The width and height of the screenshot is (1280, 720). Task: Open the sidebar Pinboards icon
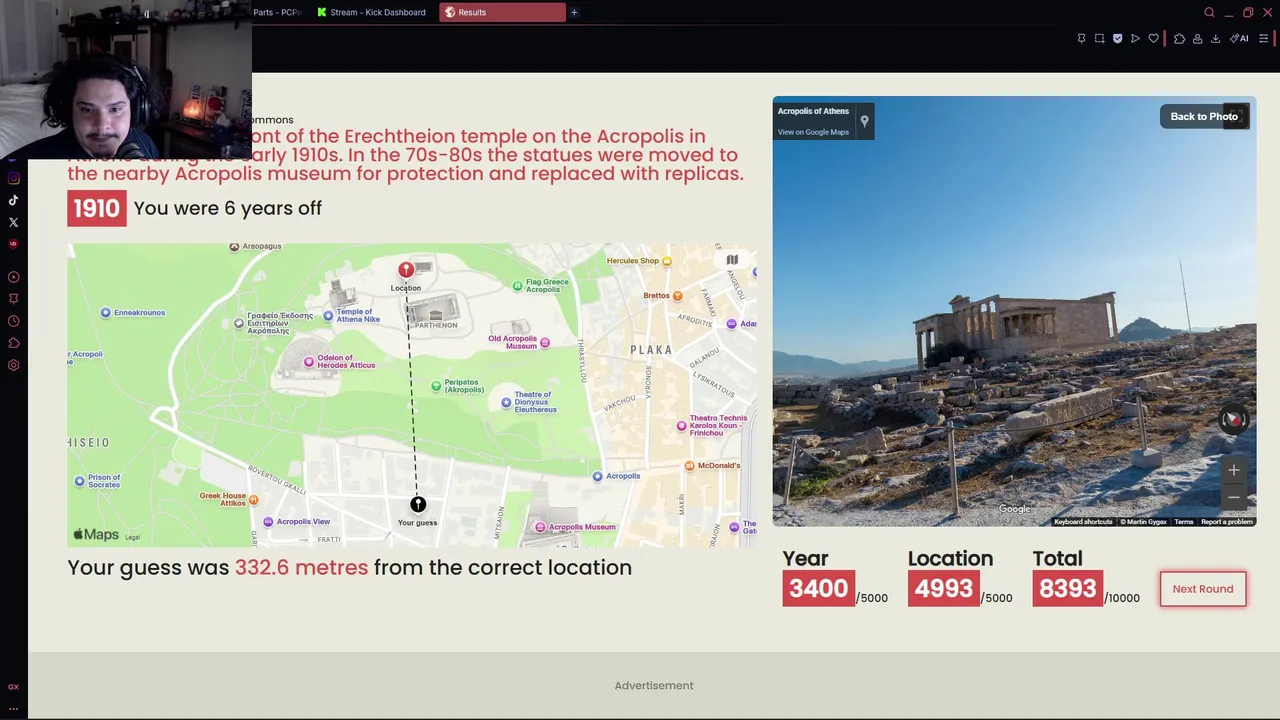click(x=13, y=299)
